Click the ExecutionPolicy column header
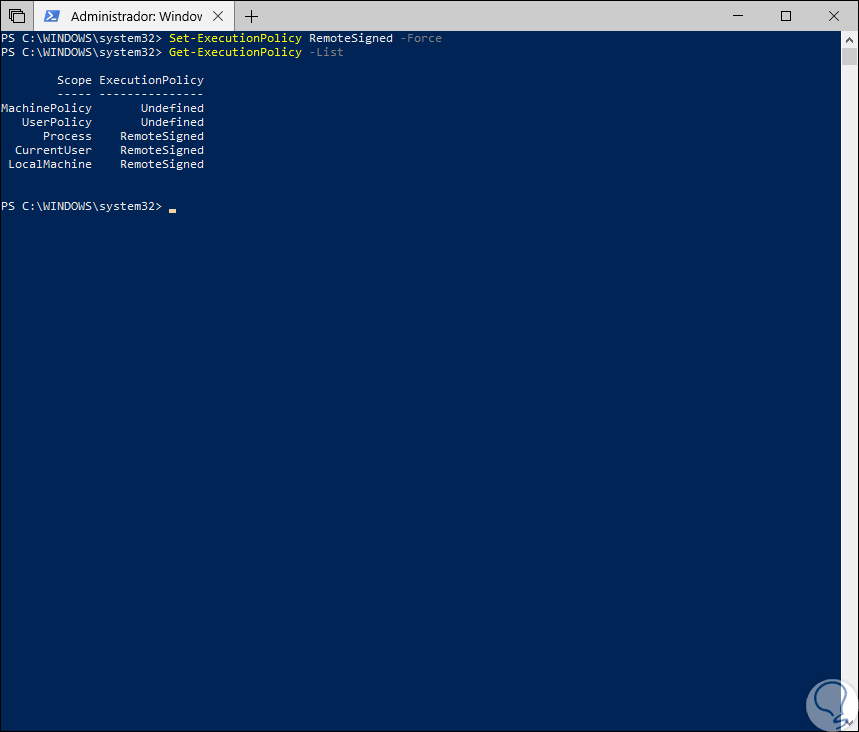This screenshot has height=732, width=859. pos(151,79)
